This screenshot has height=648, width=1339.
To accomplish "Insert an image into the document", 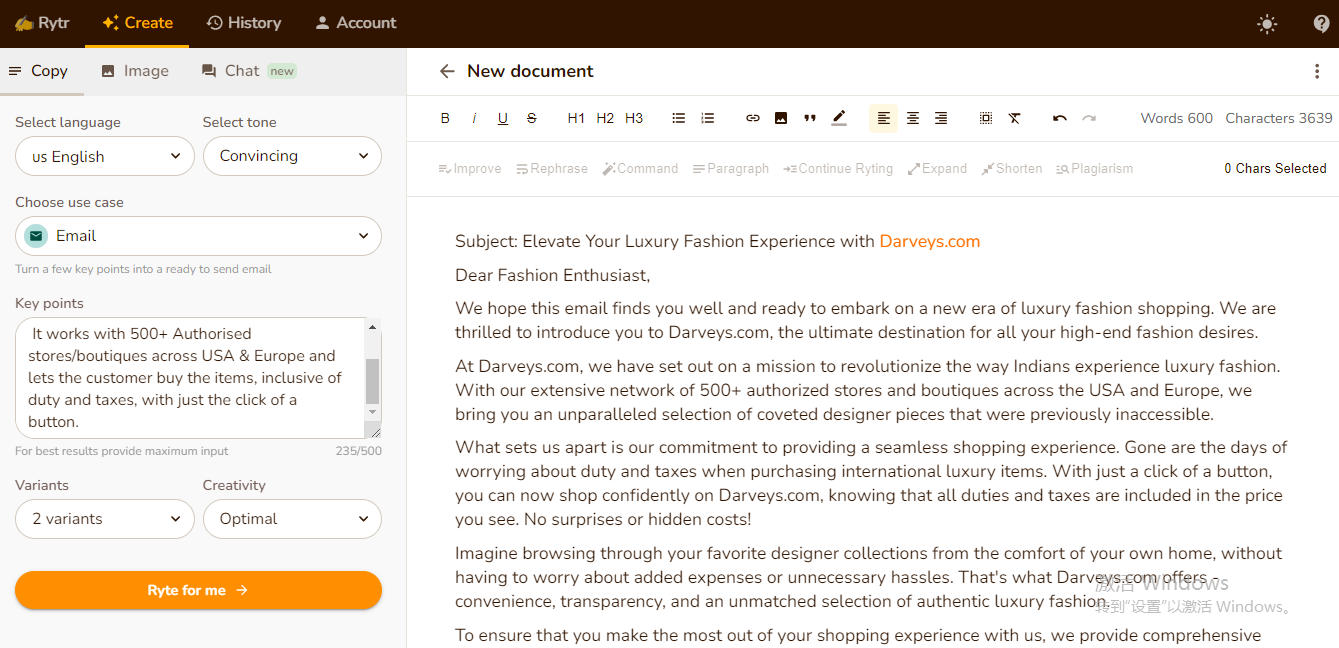I will coord(781,118).
